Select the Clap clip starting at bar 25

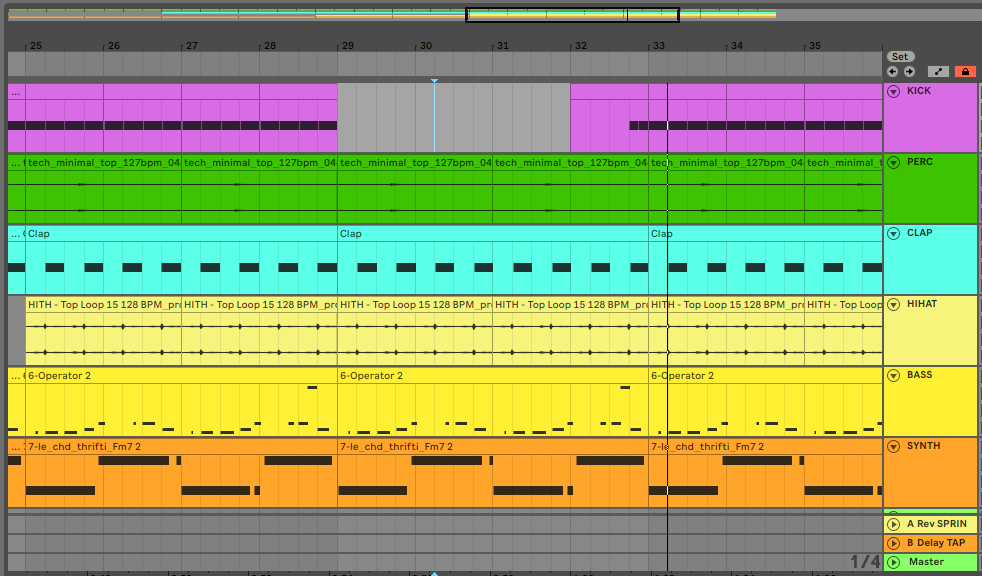coord(182,234)
